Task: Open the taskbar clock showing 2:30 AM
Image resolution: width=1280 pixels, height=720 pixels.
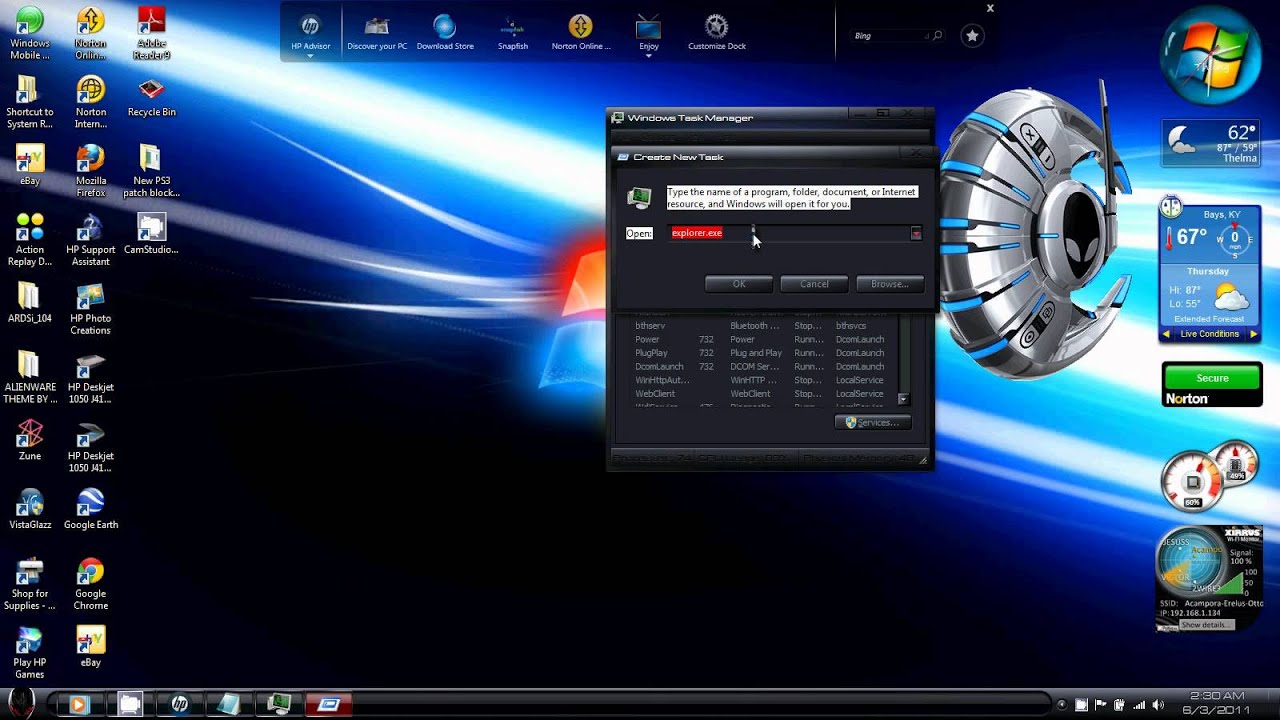Action: click(1218, 703)
